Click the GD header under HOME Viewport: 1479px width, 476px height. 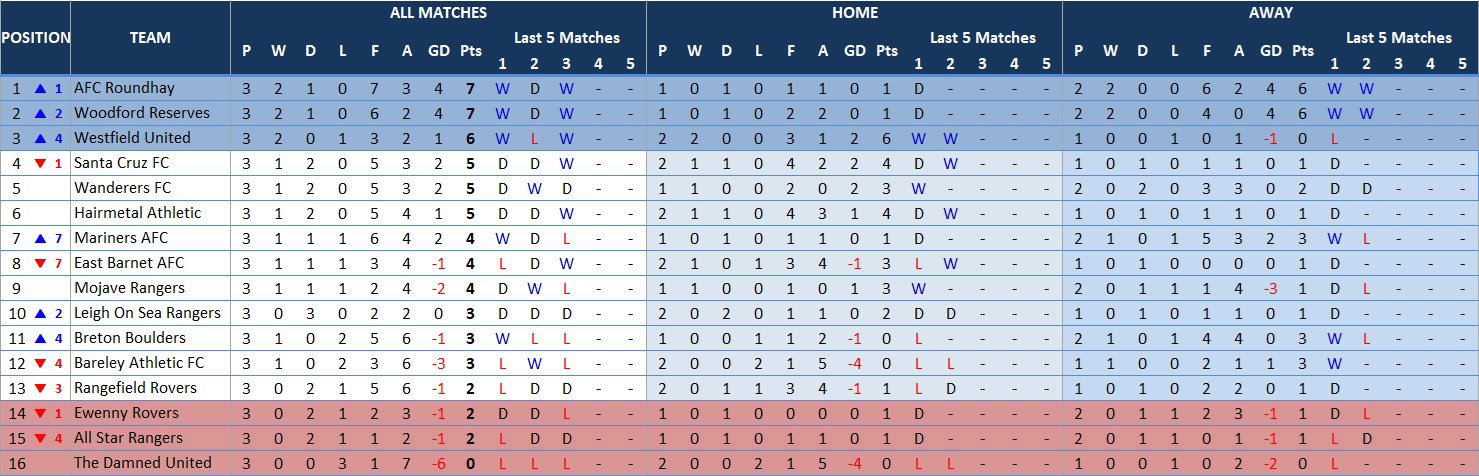click(854, 50)
